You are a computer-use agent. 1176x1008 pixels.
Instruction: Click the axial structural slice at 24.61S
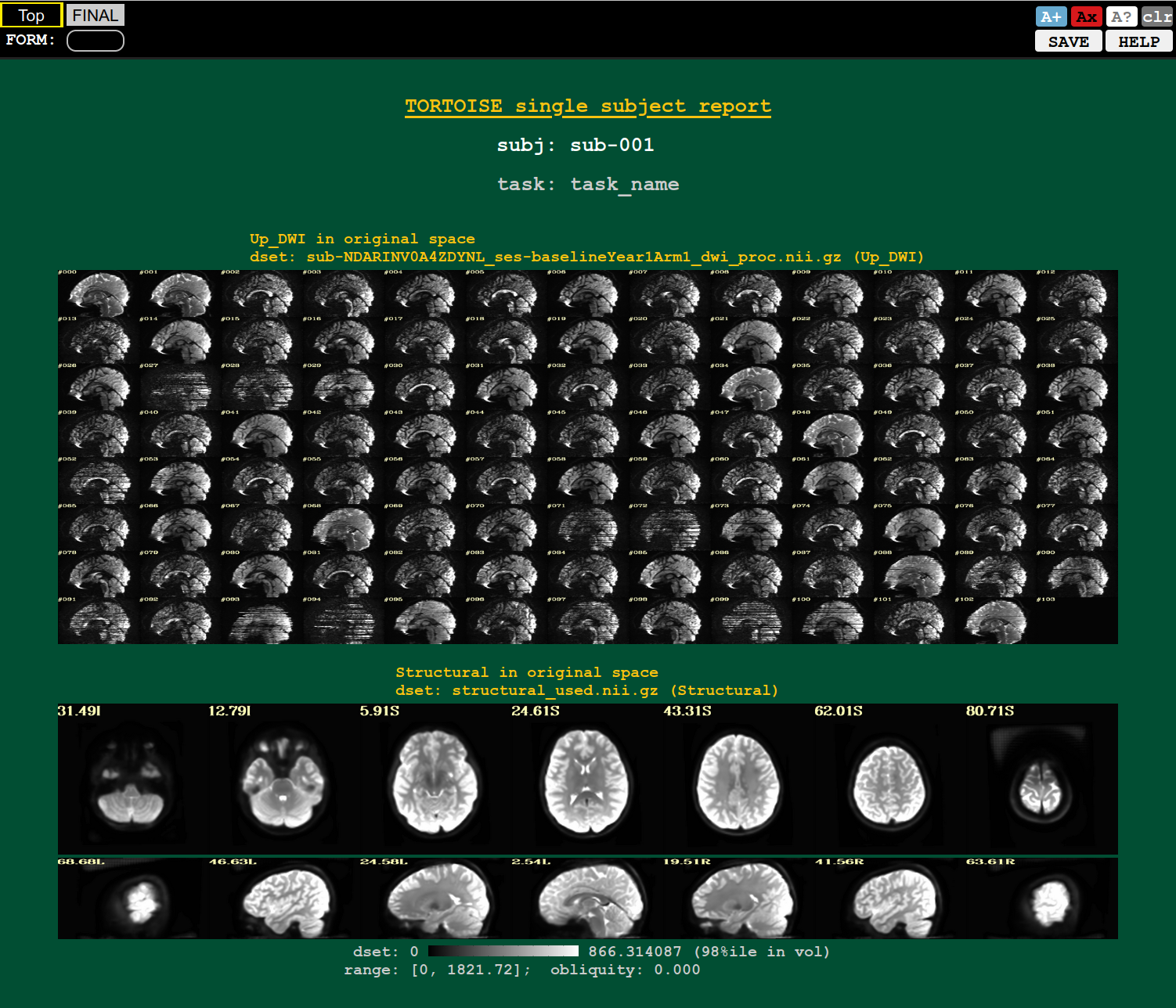pyautogui.click(x=587, y=783)
